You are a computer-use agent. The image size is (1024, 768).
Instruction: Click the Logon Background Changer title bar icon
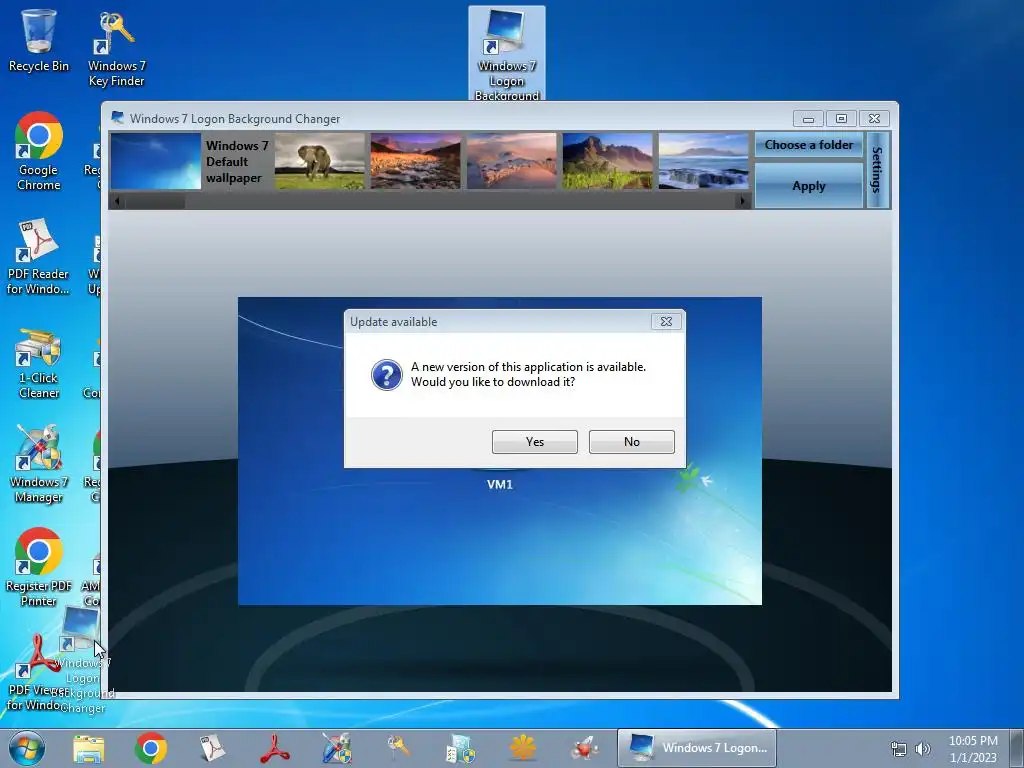click(118, 118)
